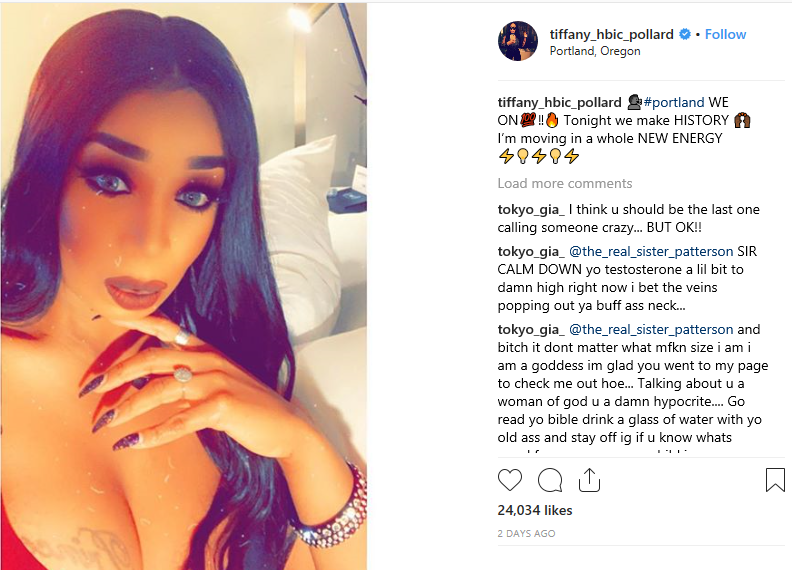Share the post using the share icon
This screenshot has width=792, height=570.
tap(589, 480)
